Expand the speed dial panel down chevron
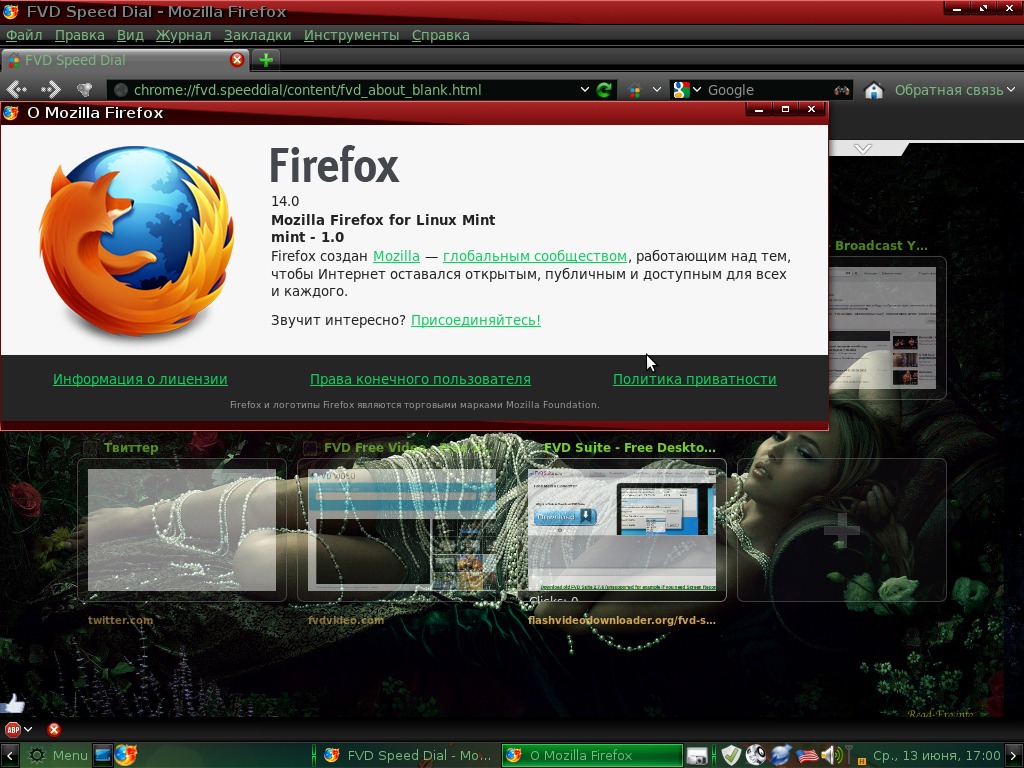Screen dimensions: 1024x768 (863, 150)
